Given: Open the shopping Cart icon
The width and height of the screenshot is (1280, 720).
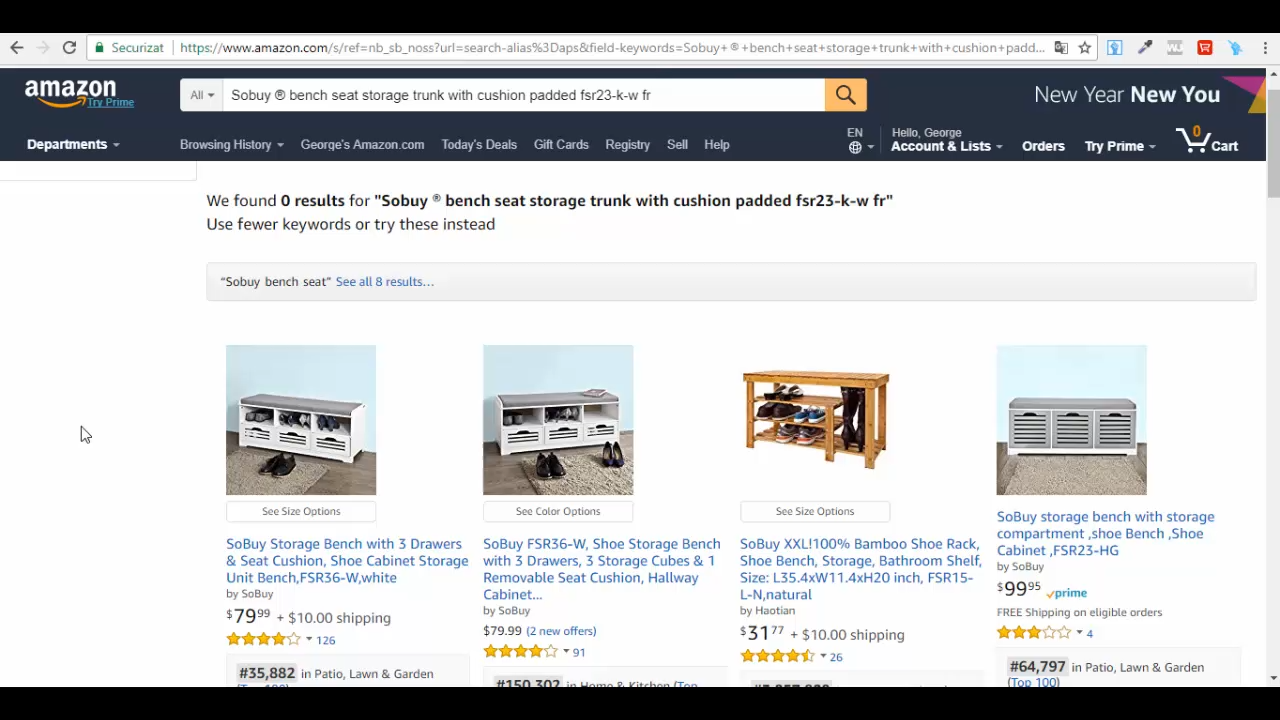Looking at the screenshot, I should [1207, 141].
